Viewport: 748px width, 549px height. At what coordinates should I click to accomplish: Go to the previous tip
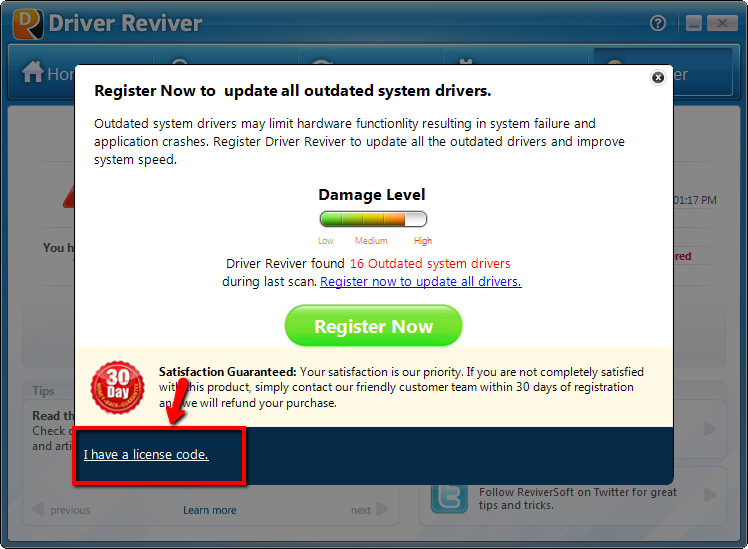[61, 510]
